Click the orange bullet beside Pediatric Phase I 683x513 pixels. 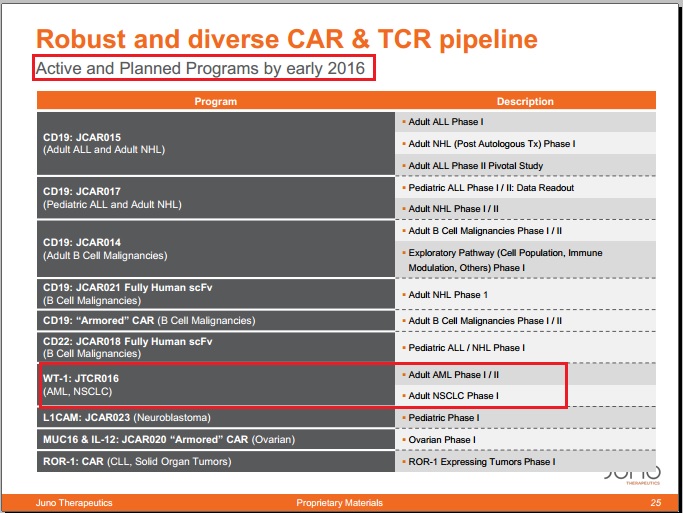coord(403,417)
